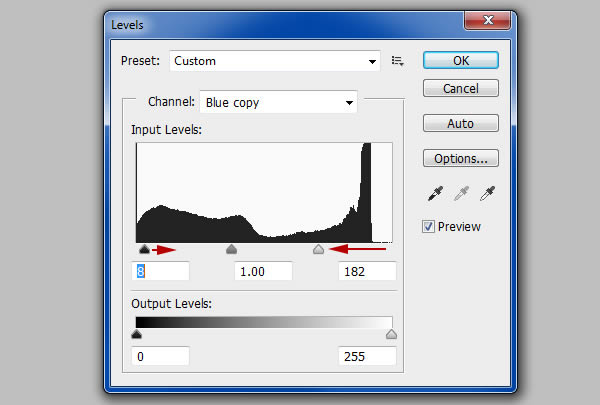Click the output white level slider

click(x=391, y=335)
